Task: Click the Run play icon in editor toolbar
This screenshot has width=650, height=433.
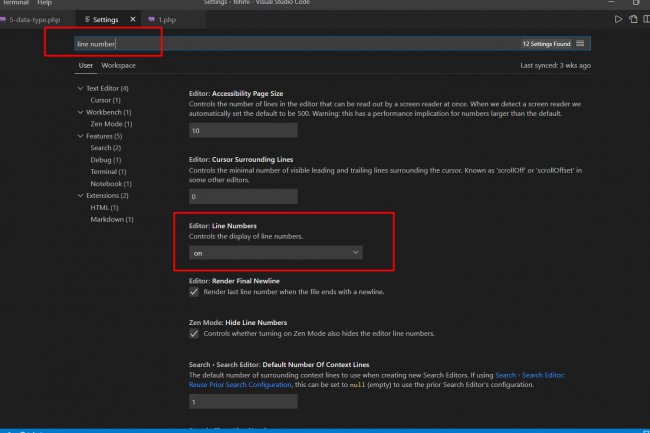Action: point(619,19)
